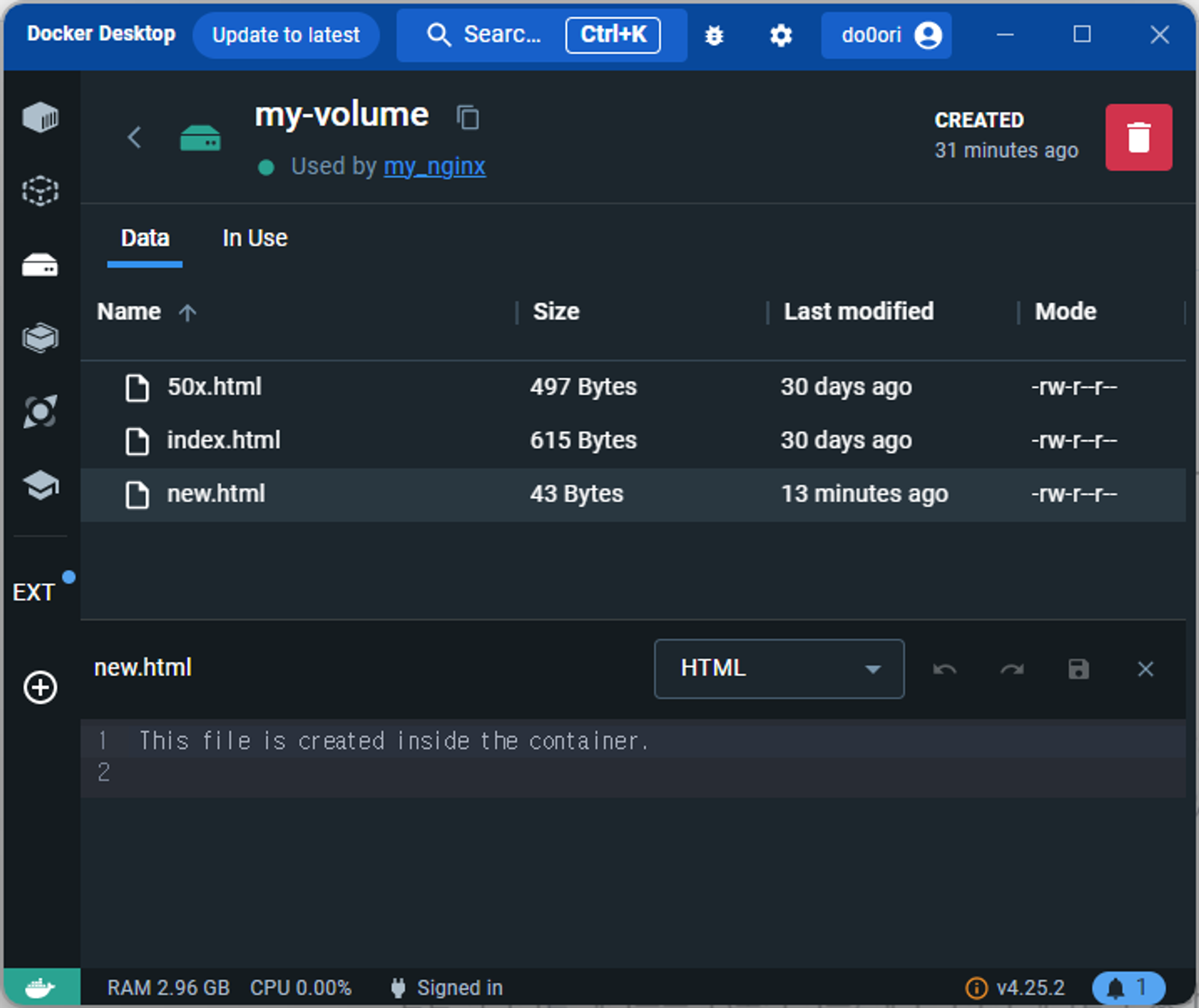The width and height of the screenshot is (1199, 1008).
Task: Open the Containers view in sidebar
Action: tap(40, 117)
